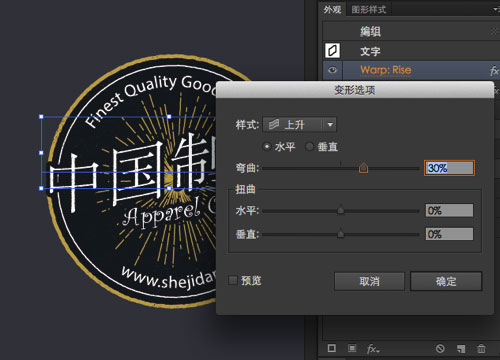Viewport: 500px width, 360px height.
Task: Click the 取消 button
Action: point(369,281)
